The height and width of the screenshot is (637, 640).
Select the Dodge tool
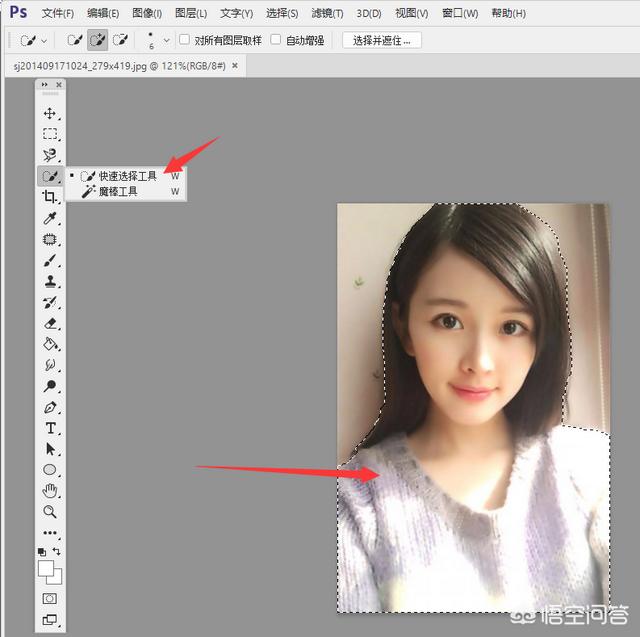point(50,386)
